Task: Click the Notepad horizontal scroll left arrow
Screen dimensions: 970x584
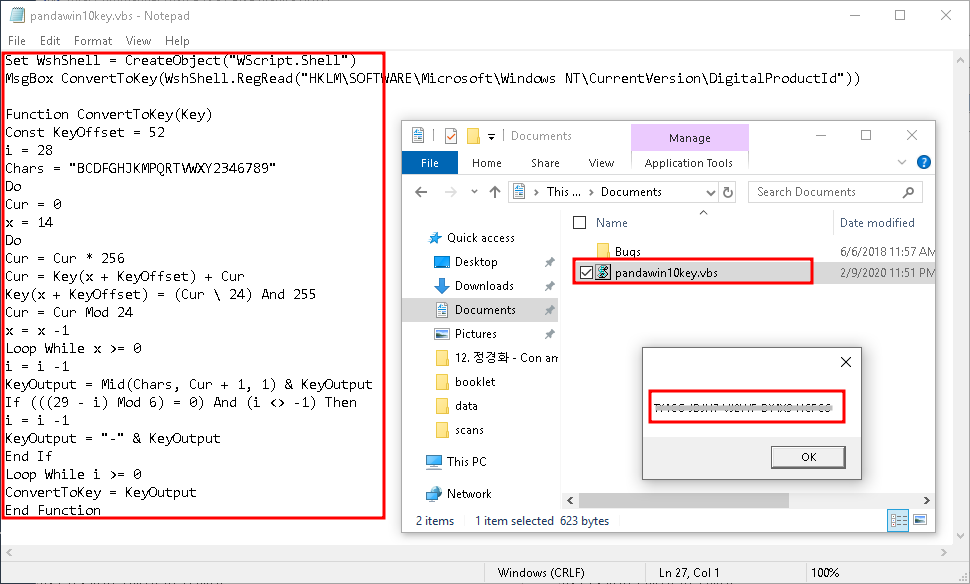Action: coord(9,552)
